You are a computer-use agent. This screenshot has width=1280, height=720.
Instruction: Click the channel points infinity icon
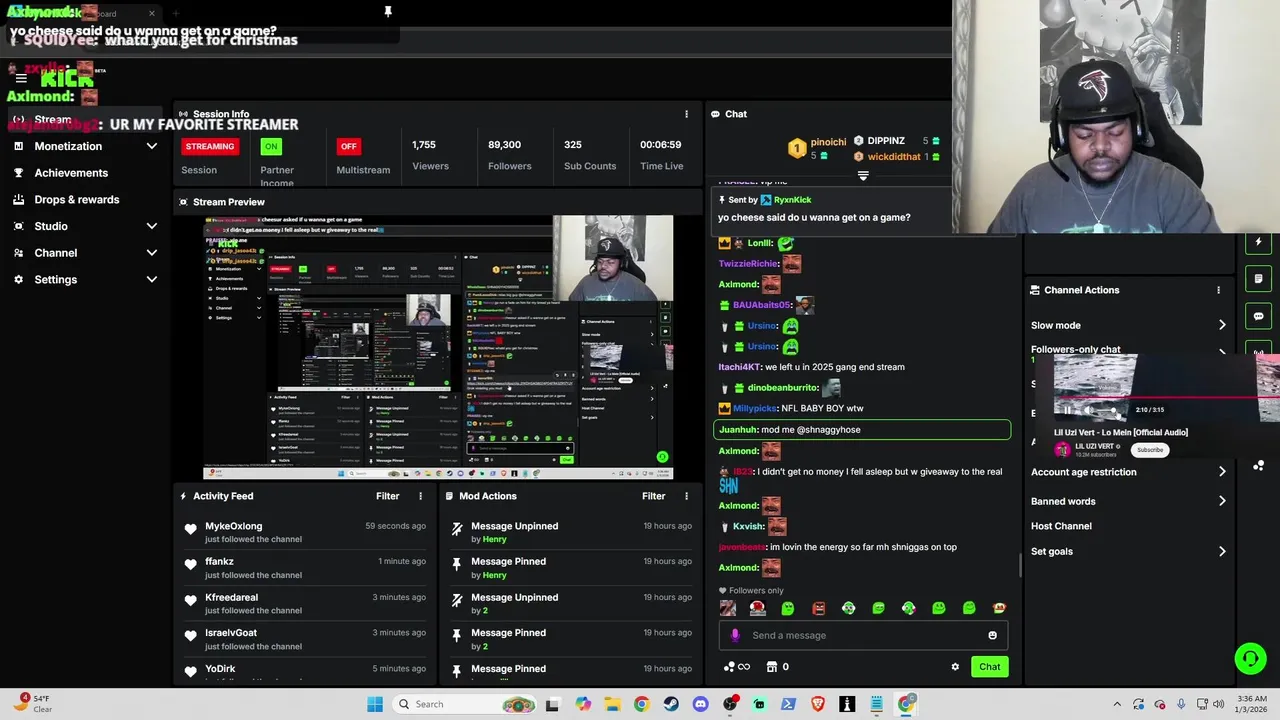737,667
